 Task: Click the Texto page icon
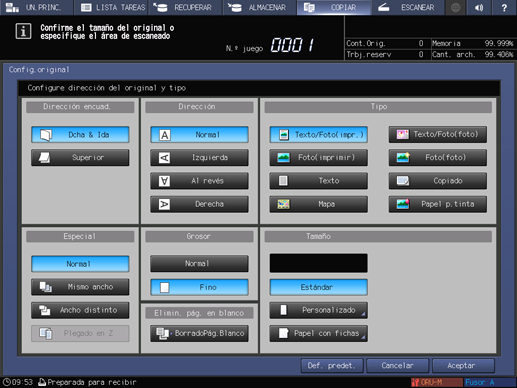283,181
